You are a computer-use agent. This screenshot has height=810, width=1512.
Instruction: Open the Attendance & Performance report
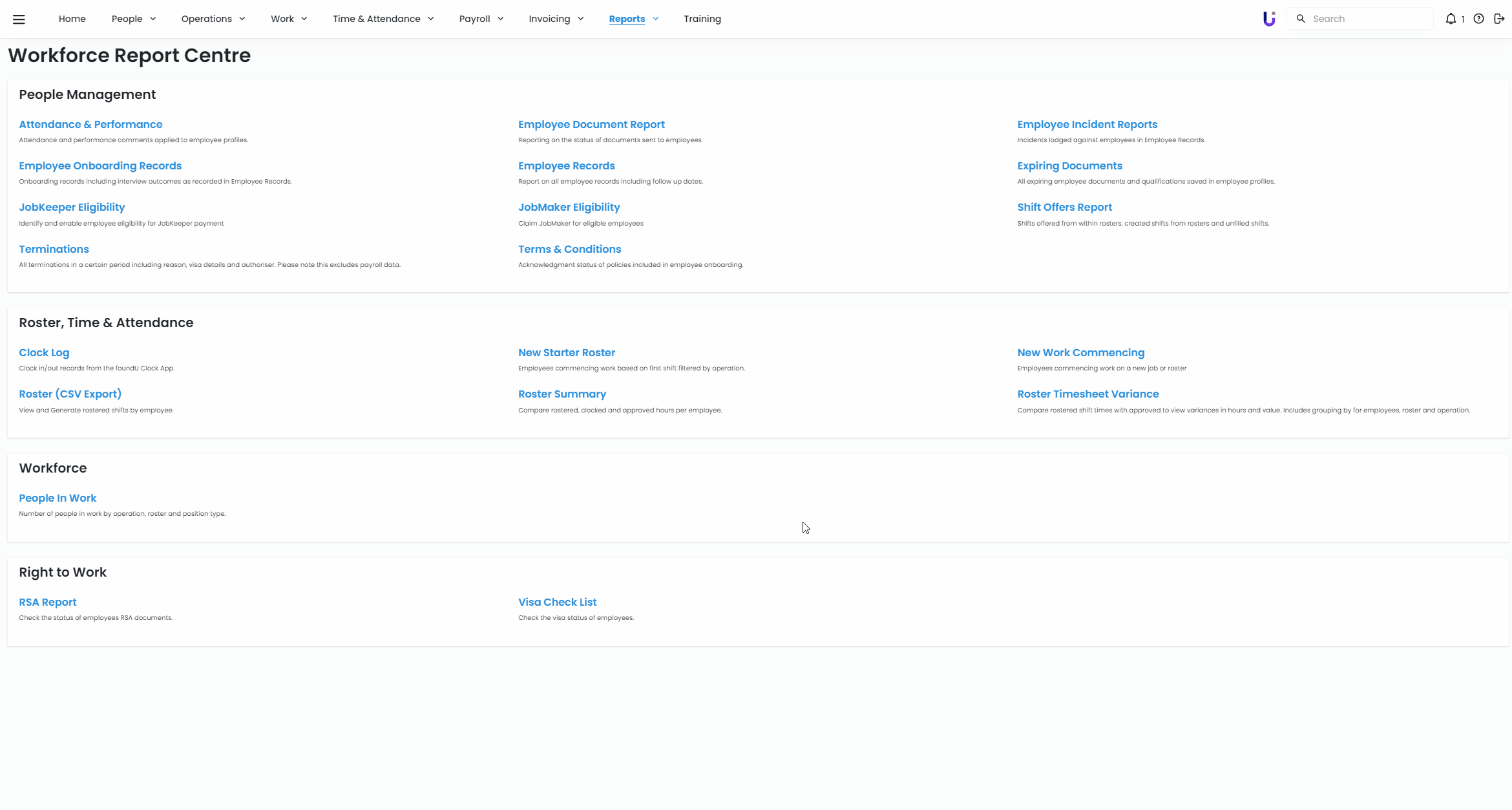coord(90,124)
